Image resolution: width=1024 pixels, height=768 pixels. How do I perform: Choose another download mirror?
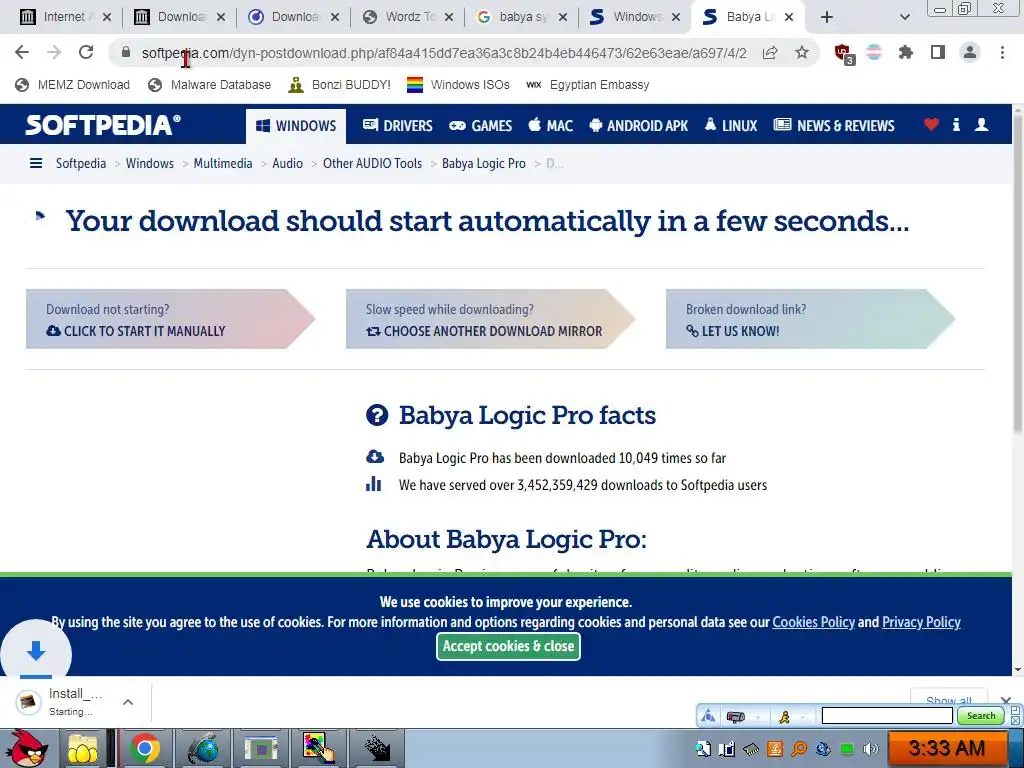point(490,319)
